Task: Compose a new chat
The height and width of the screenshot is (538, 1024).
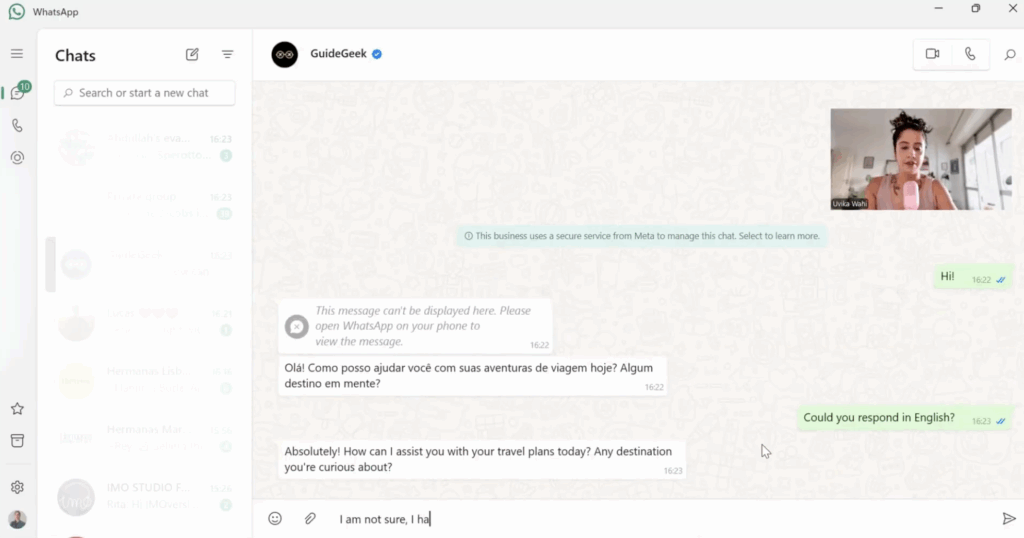Action: [192, 55]
